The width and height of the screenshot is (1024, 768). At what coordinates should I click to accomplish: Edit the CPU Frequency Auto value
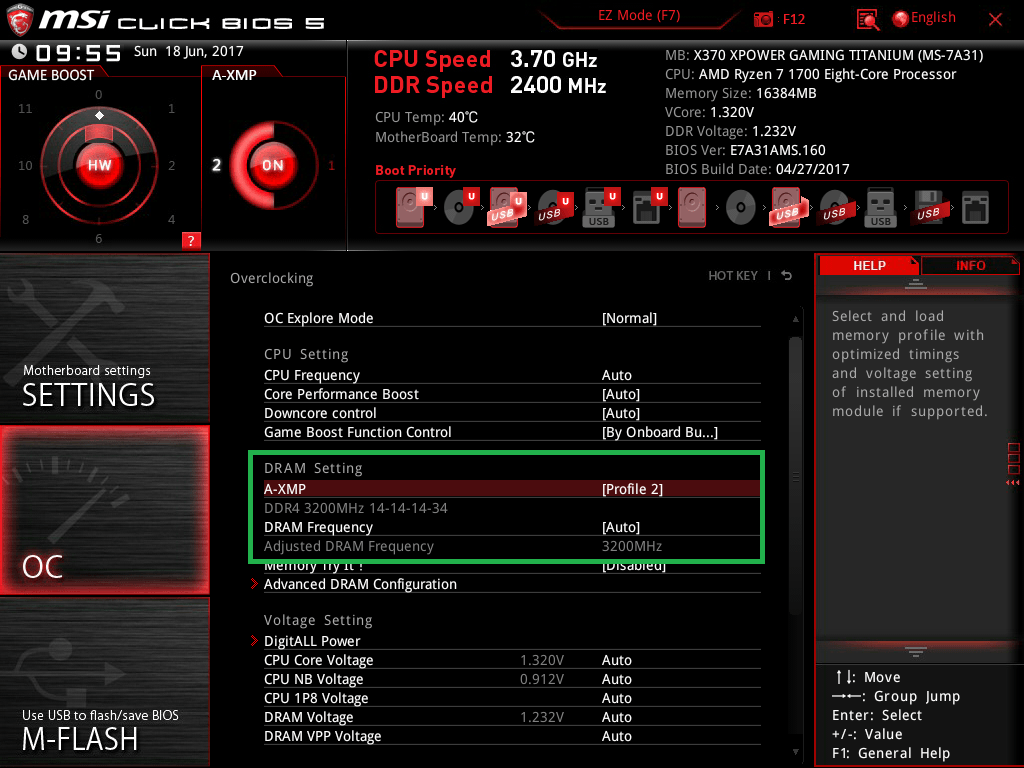[x=616, y=376]
